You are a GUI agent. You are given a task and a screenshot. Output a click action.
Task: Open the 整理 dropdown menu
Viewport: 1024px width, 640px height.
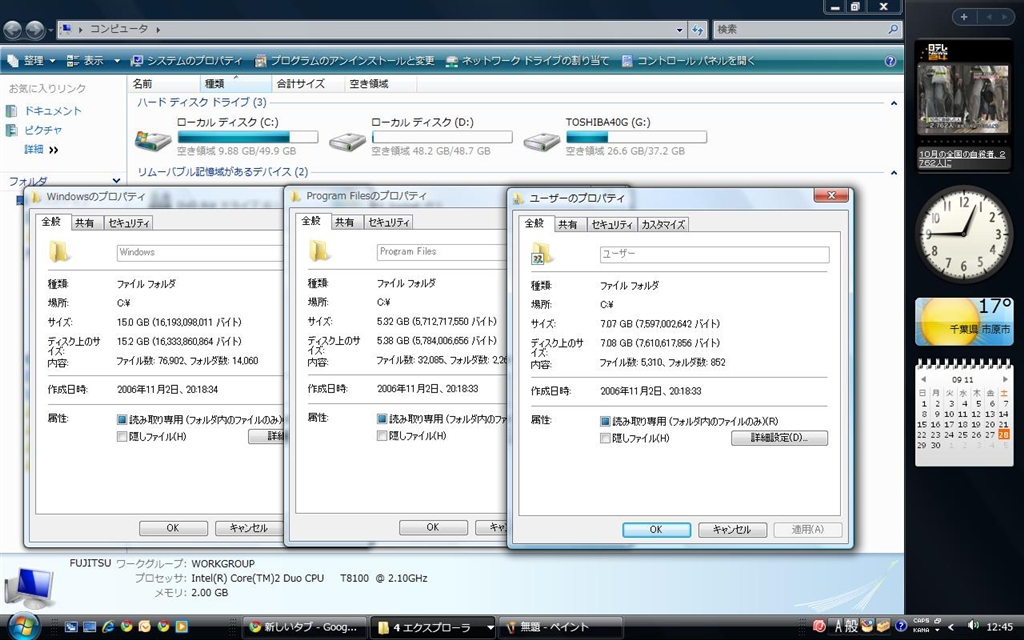[x=31, y=61]
